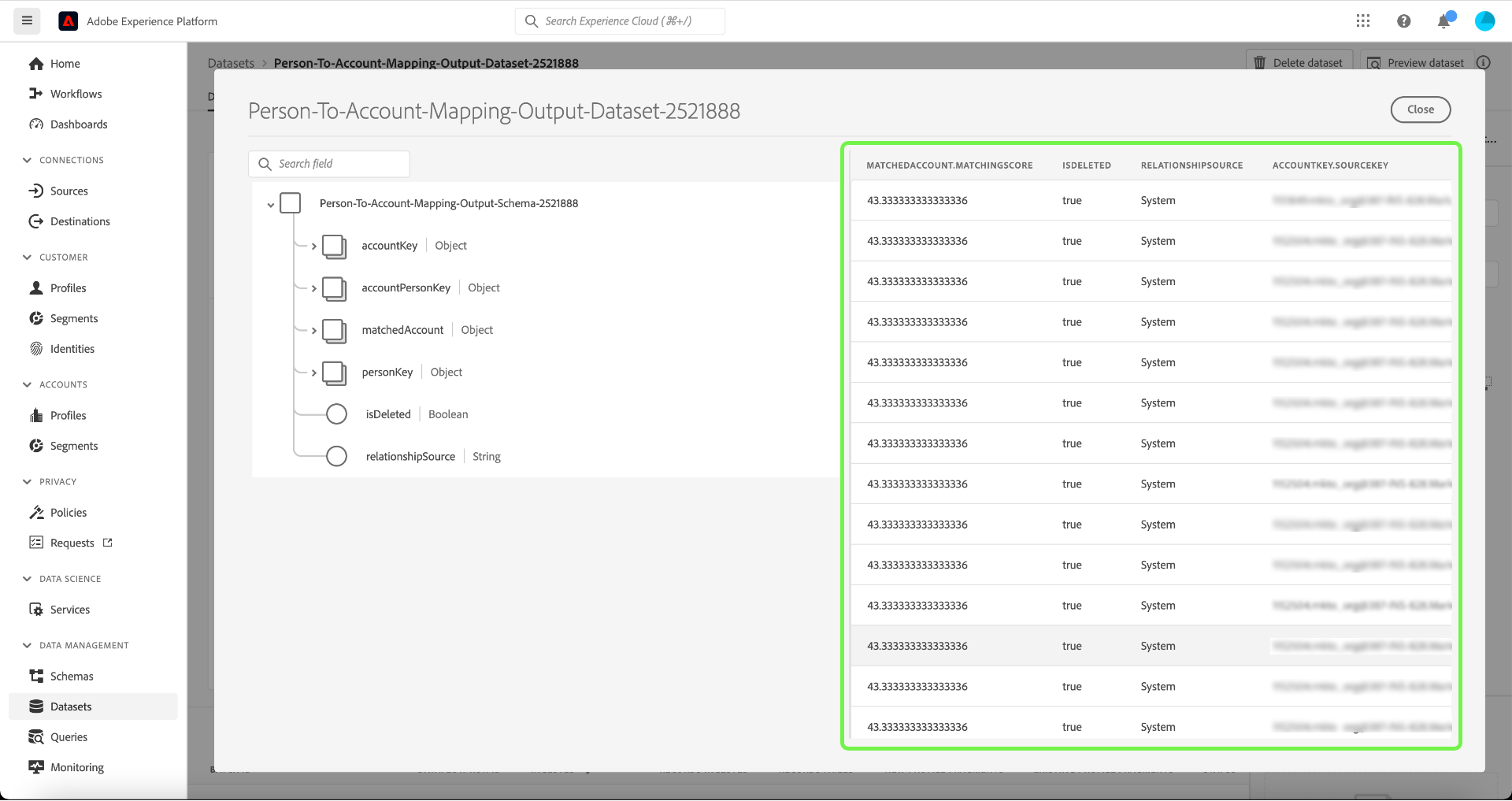Open the user profile avatar
1512x801 pixels.
pos(1484,21)
